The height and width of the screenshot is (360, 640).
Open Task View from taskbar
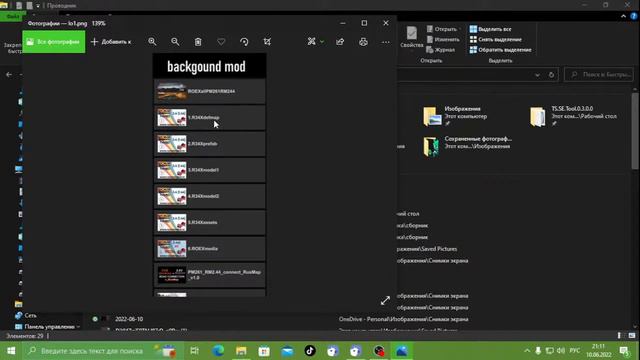tap(195, 351)
